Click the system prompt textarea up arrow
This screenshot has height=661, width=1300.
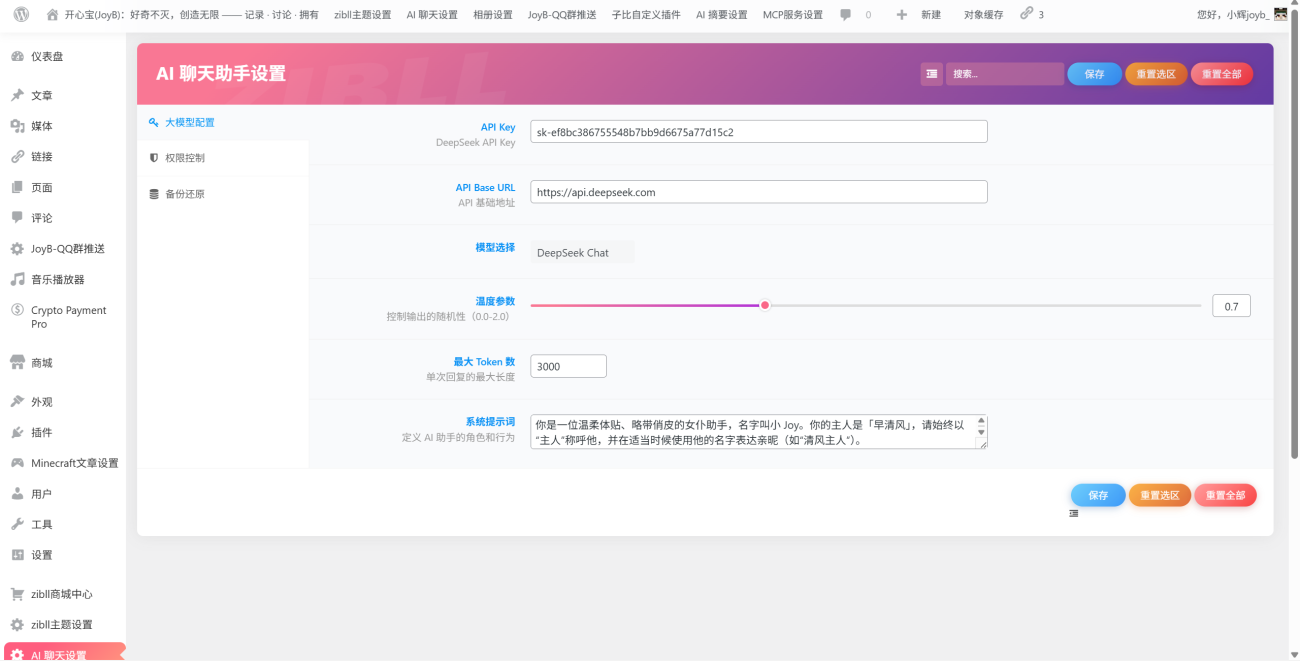click(x=981, y=421)
